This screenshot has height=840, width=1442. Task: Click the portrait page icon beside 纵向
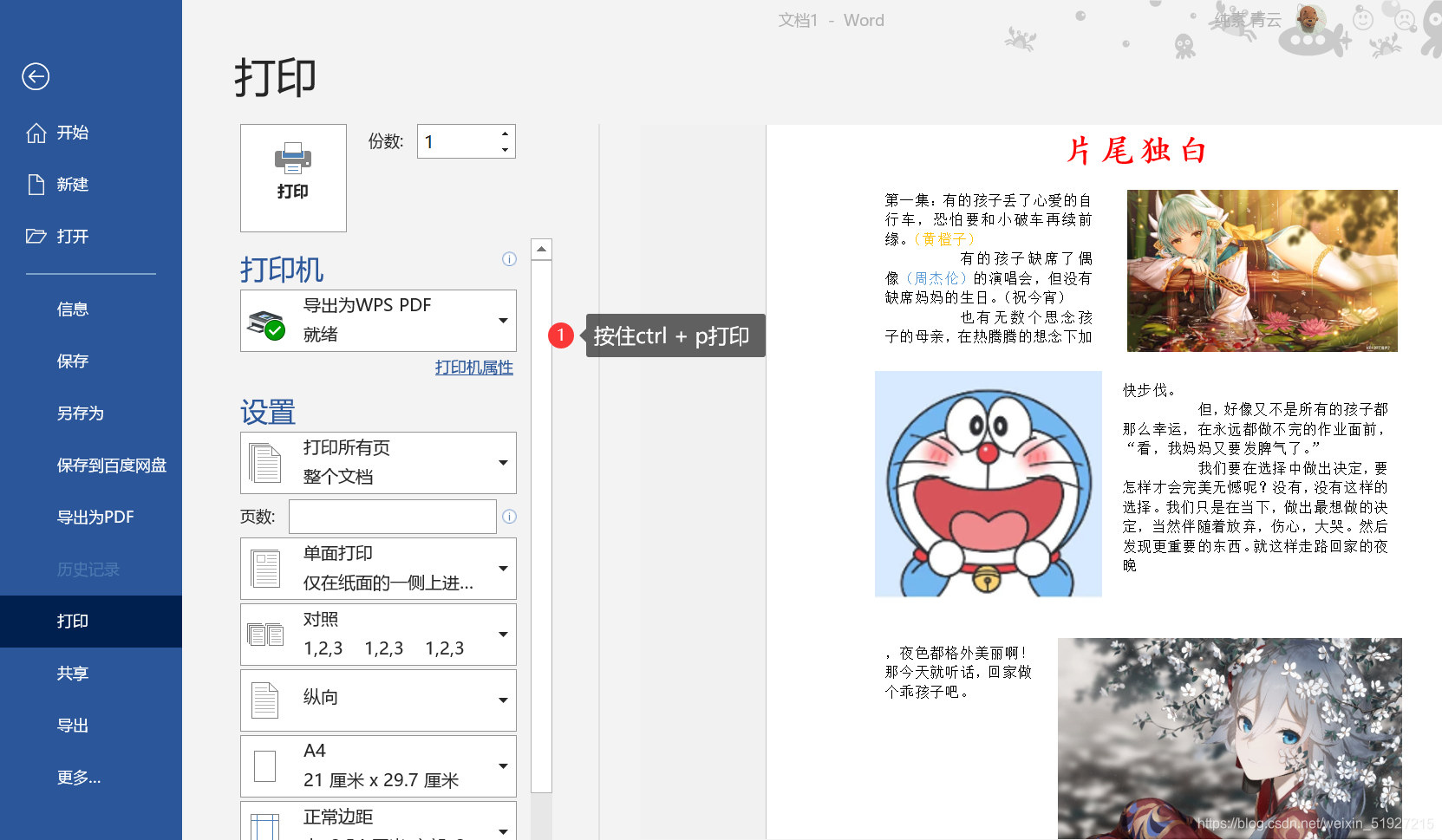[x=265, y=700]
